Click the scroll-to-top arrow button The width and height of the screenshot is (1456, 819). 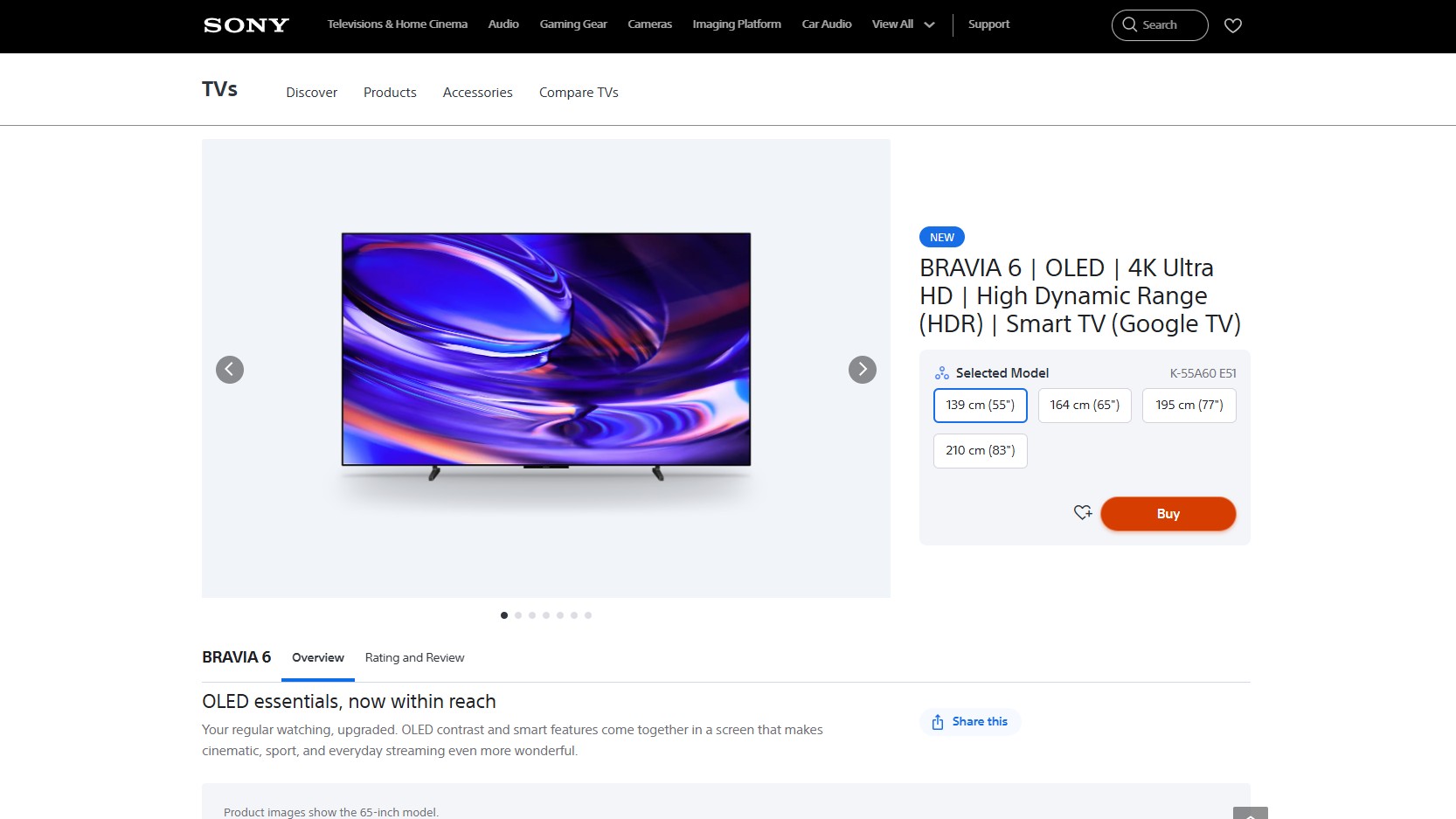point(1251,814)
